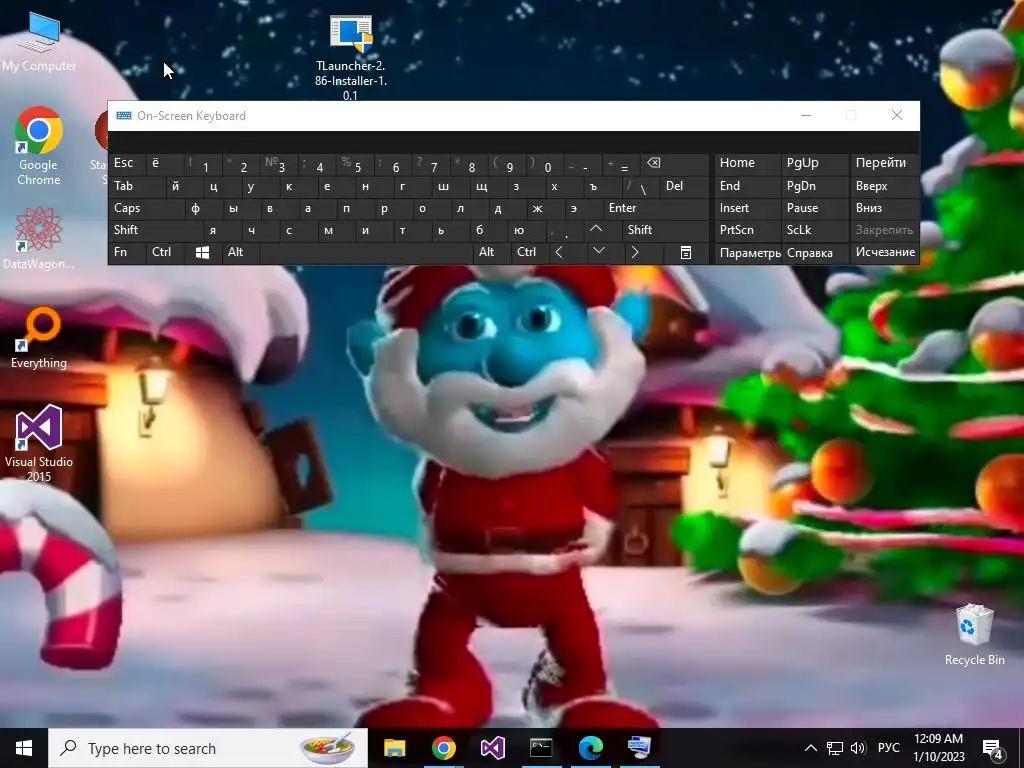
Task: Toggle the left Shift key
Action: pyautogui.click(x=155, y=230)
